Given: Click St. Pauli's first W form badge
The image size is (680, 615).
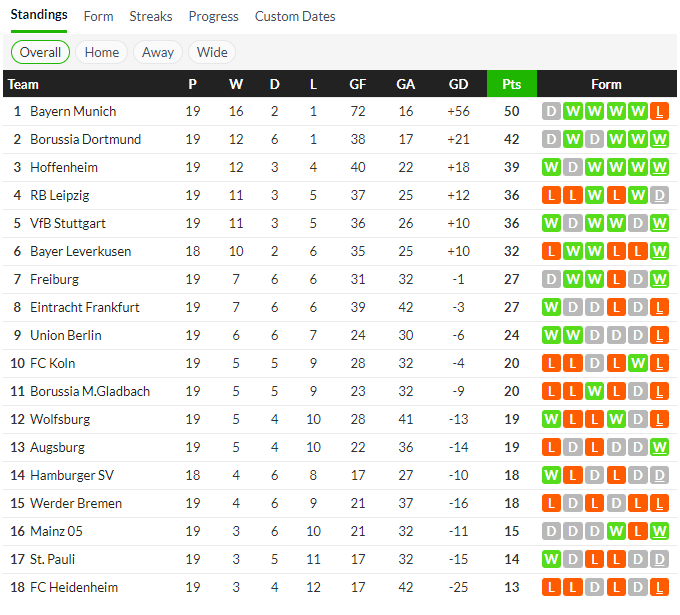Looking at the screenshot, I should click(x=551, y=559).
